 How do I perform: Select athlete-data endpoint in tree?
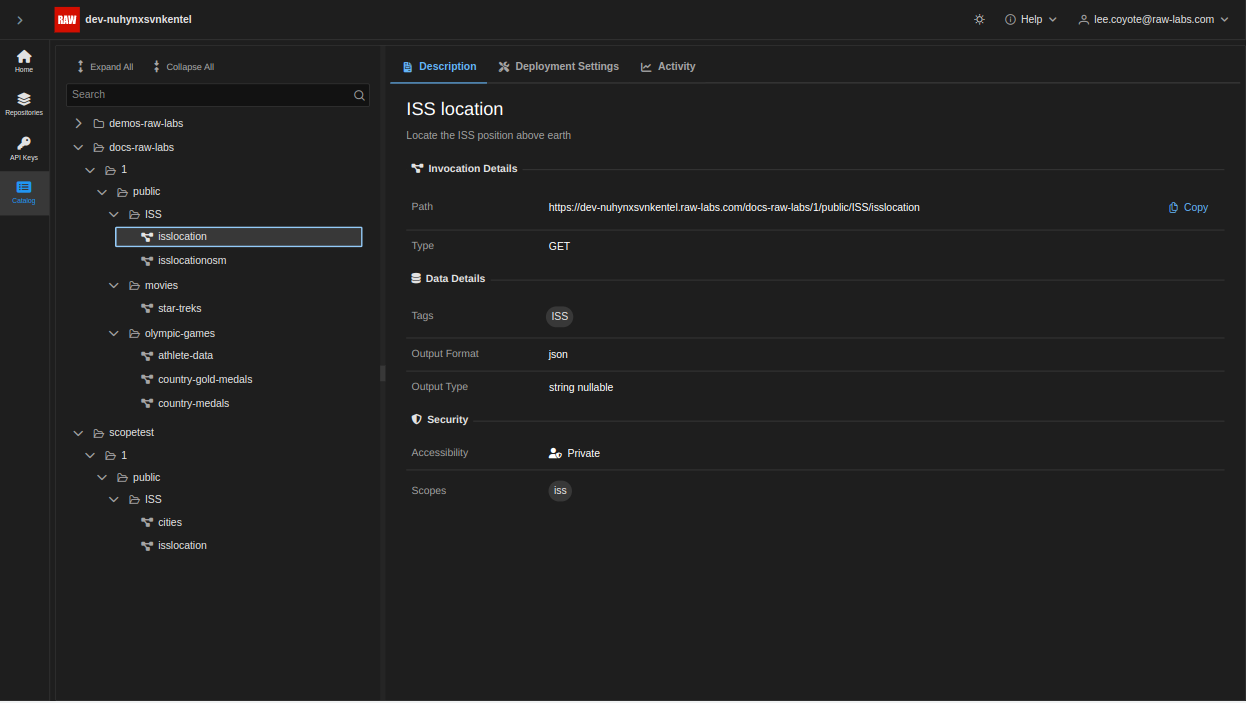pyautogui.click(x=185, y=356)
